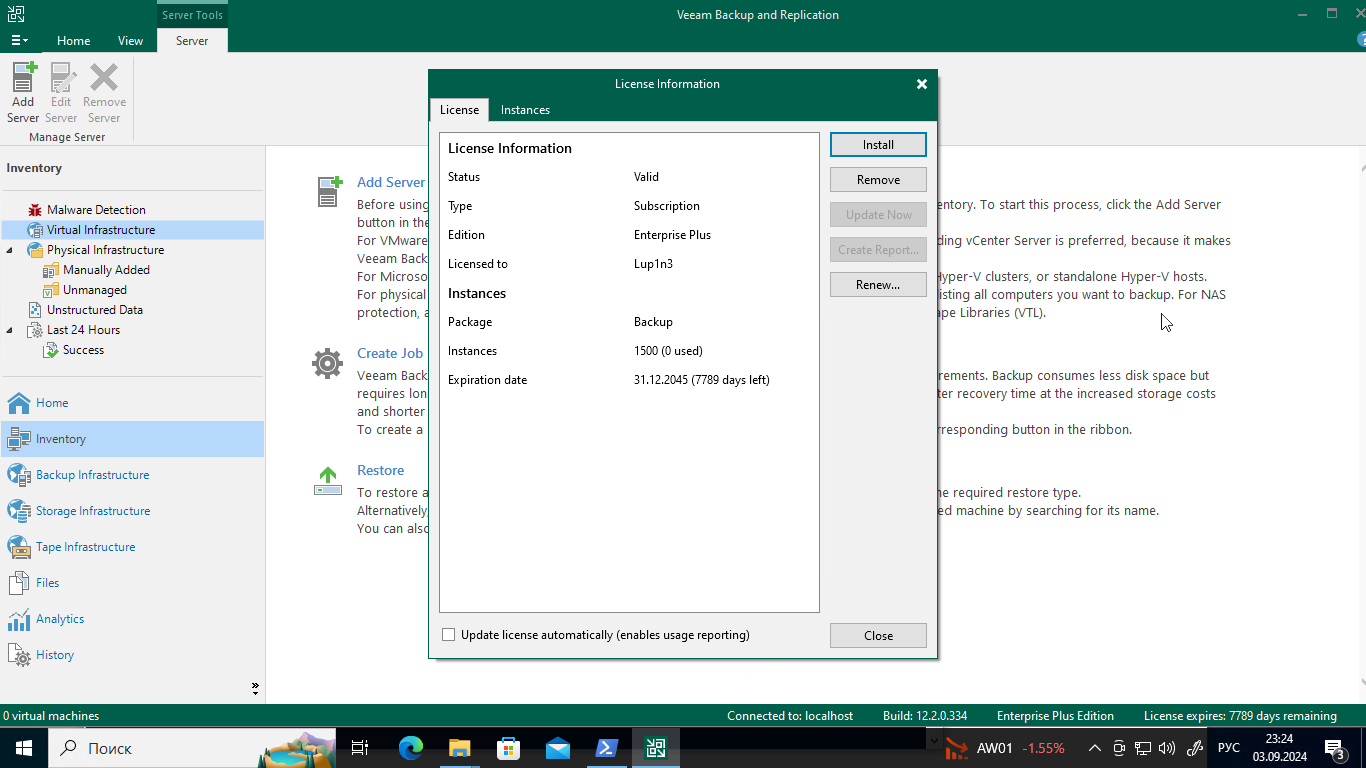Click the Remove license button

click(x=878, y=180)
